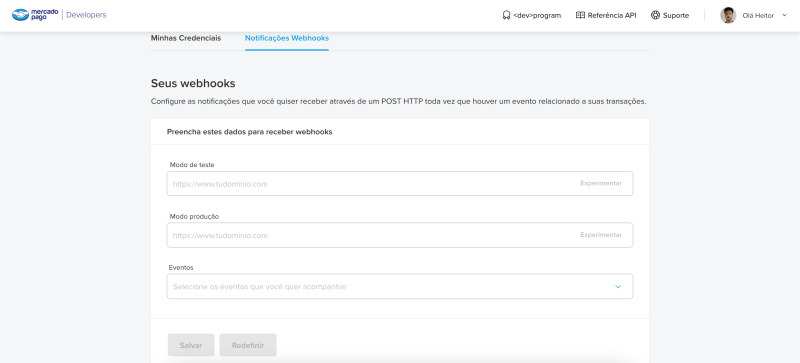The height and width of the screenshot is (363, 800).
Task: Click Experimentar in Modo produção field
Action: (601, 235)
